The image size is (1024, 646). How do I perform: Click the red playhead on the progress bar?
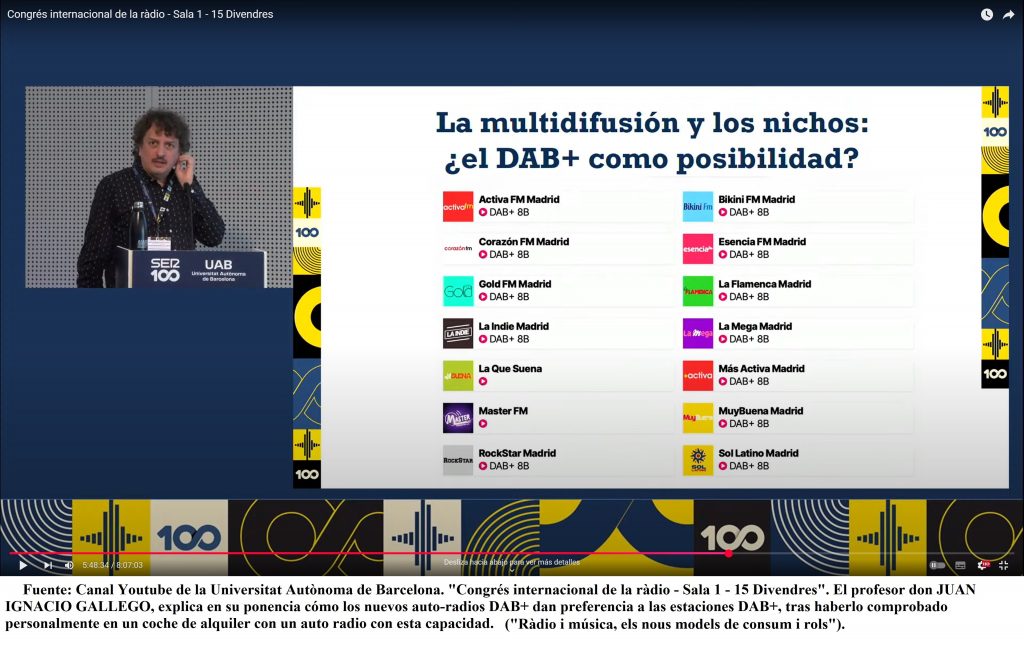tap(728, 553)
